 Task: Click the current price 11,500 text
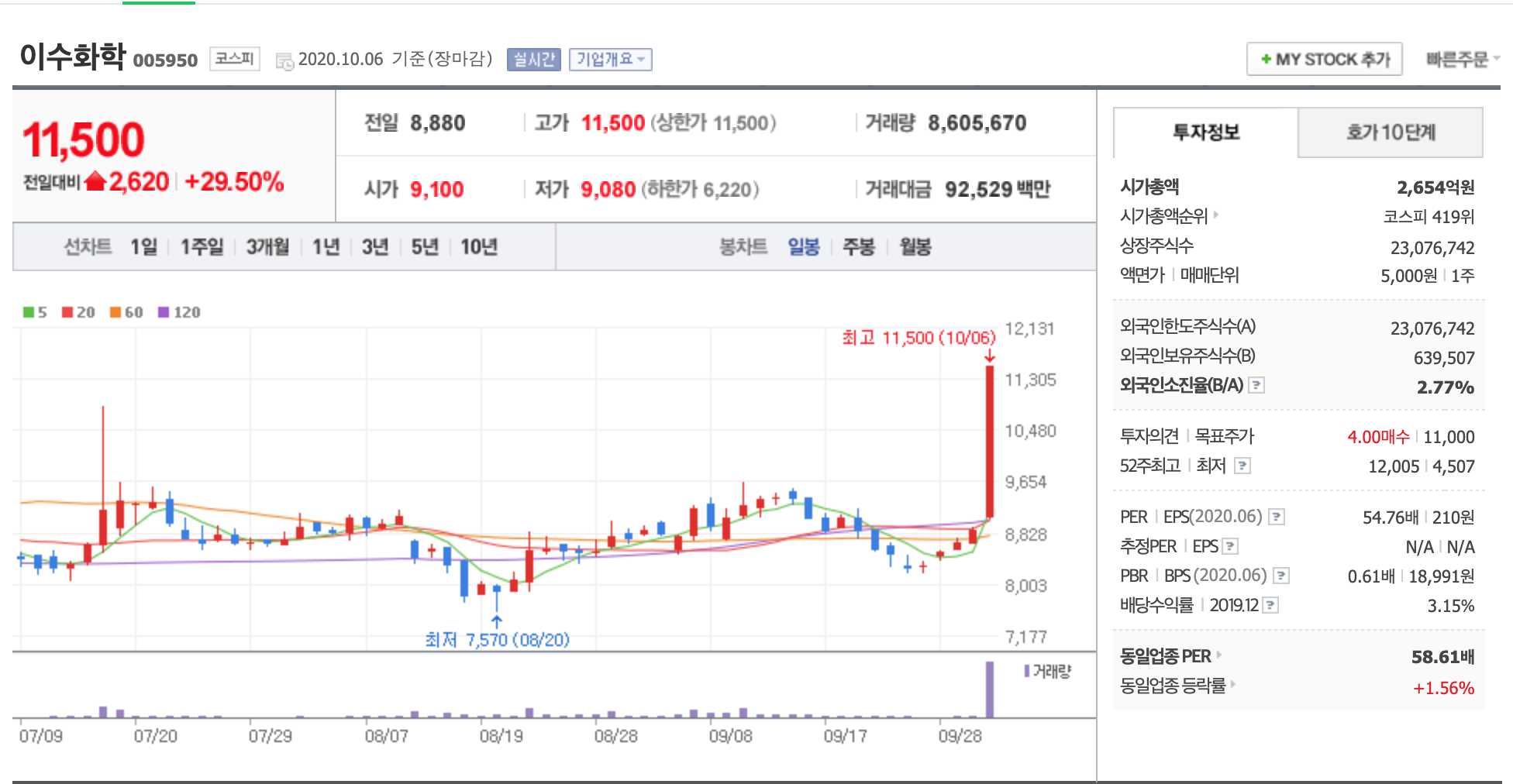click(84, 140)
